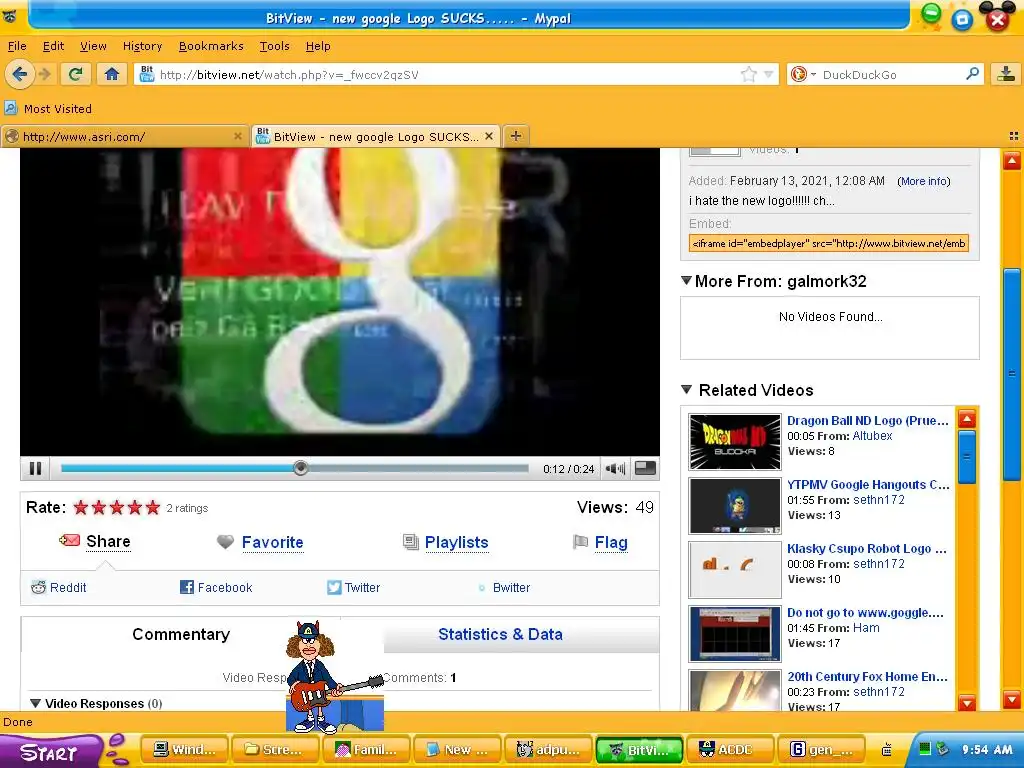Open the Share options
This screenshot has width=1024, height=768.
108,541
